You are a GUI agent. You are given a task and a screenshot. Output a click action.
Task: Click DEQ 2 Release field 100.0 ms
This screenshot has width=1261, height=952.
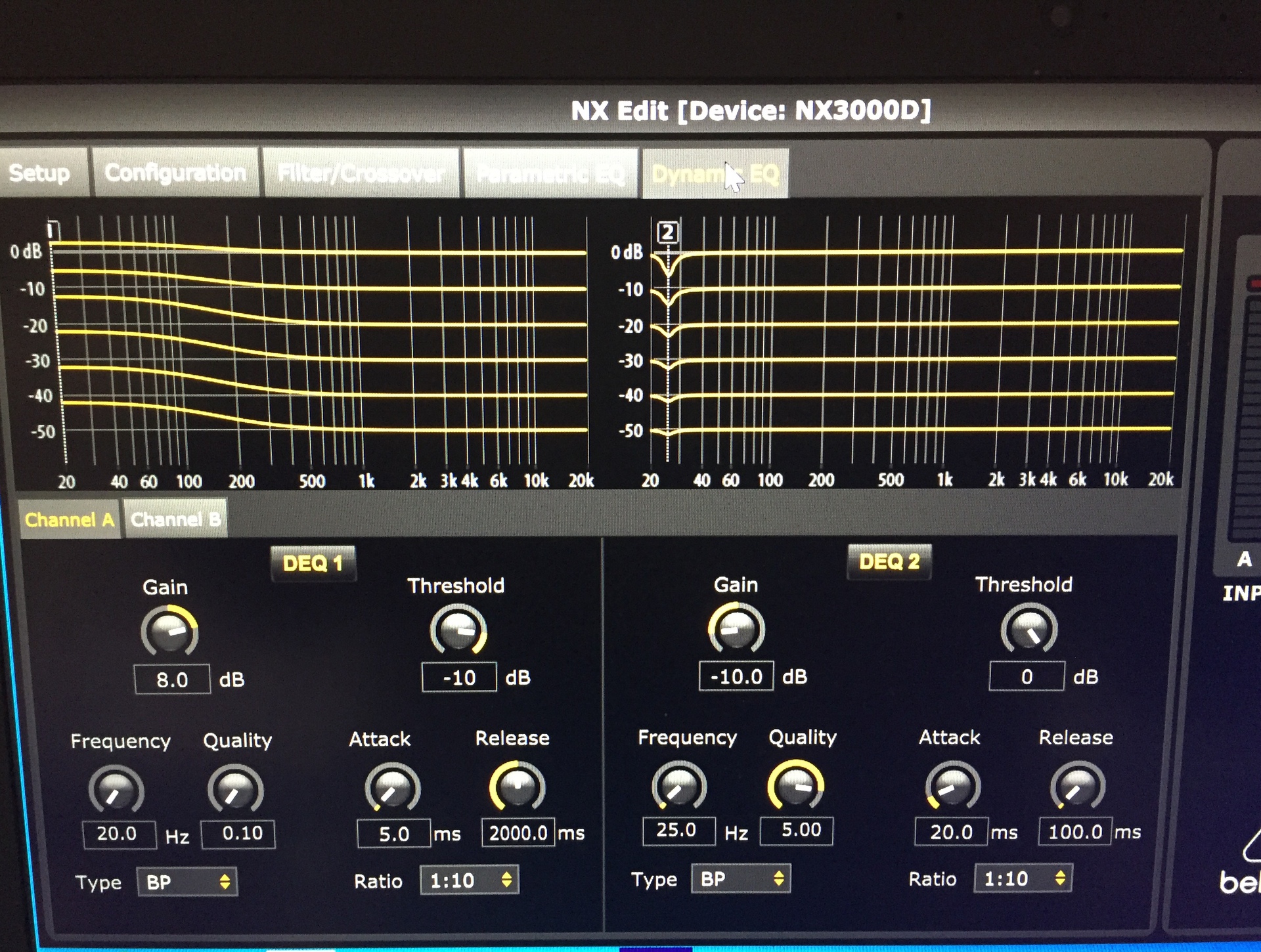[x=1075, y=832]
